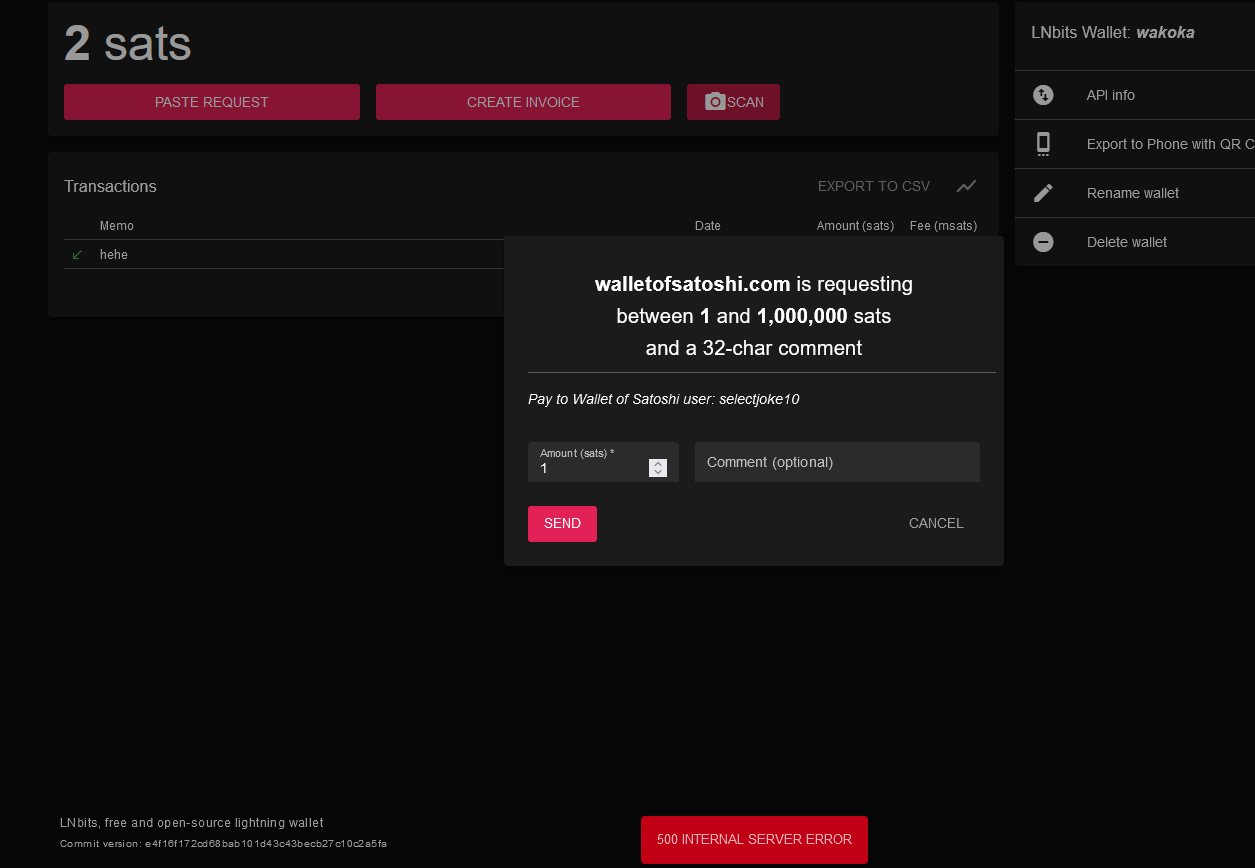
Task: Click PASTE REQUEST
Action: pos(211,101)
